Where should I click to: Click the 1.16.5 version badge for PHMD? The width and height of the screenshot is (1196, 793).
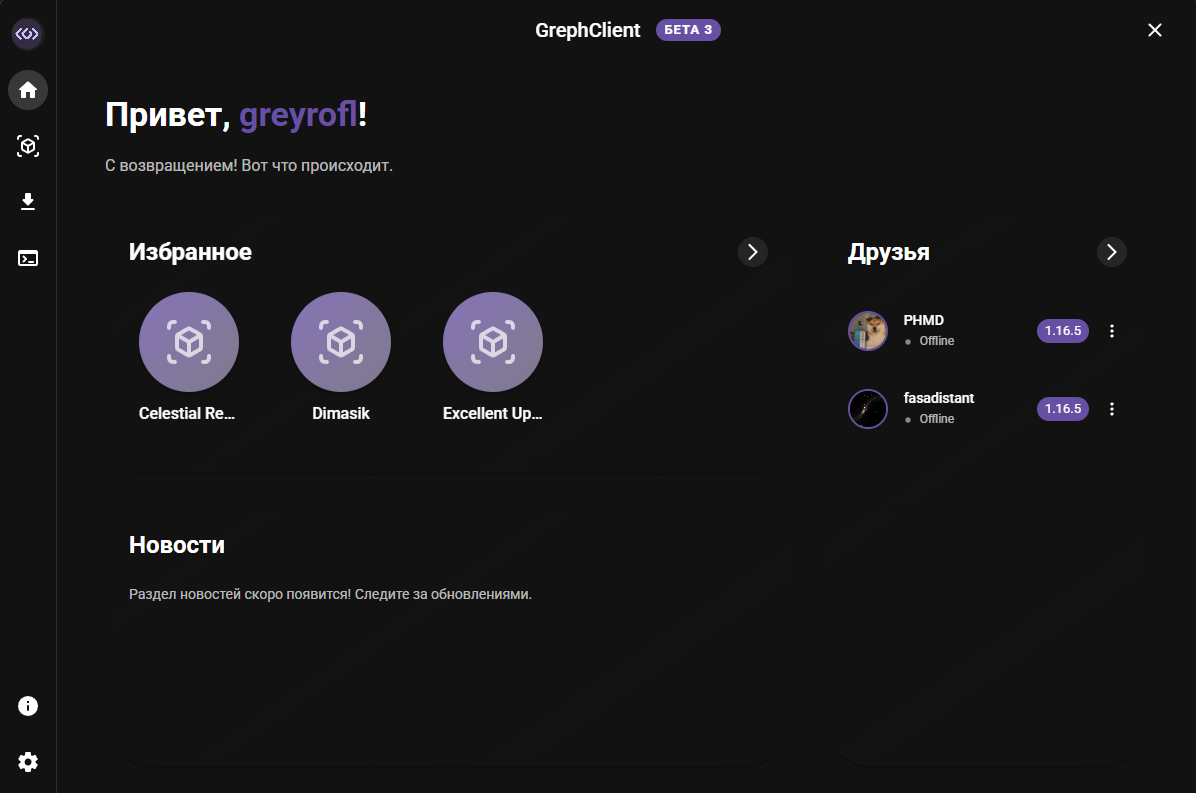click(1062, 331)
